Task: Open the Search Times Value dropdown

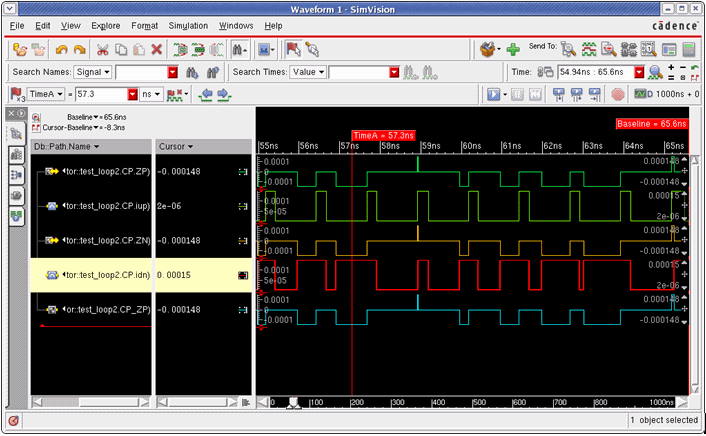Action: tap(307, 72)
